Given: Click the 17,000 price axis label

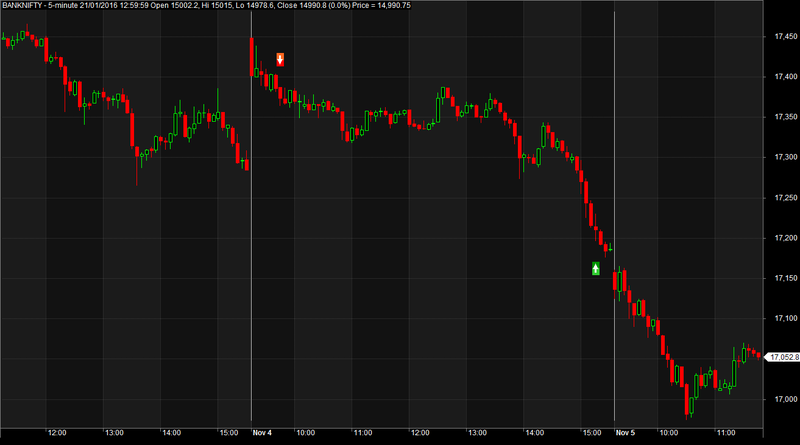Looking at the screenshot, I should click(786, 399).
